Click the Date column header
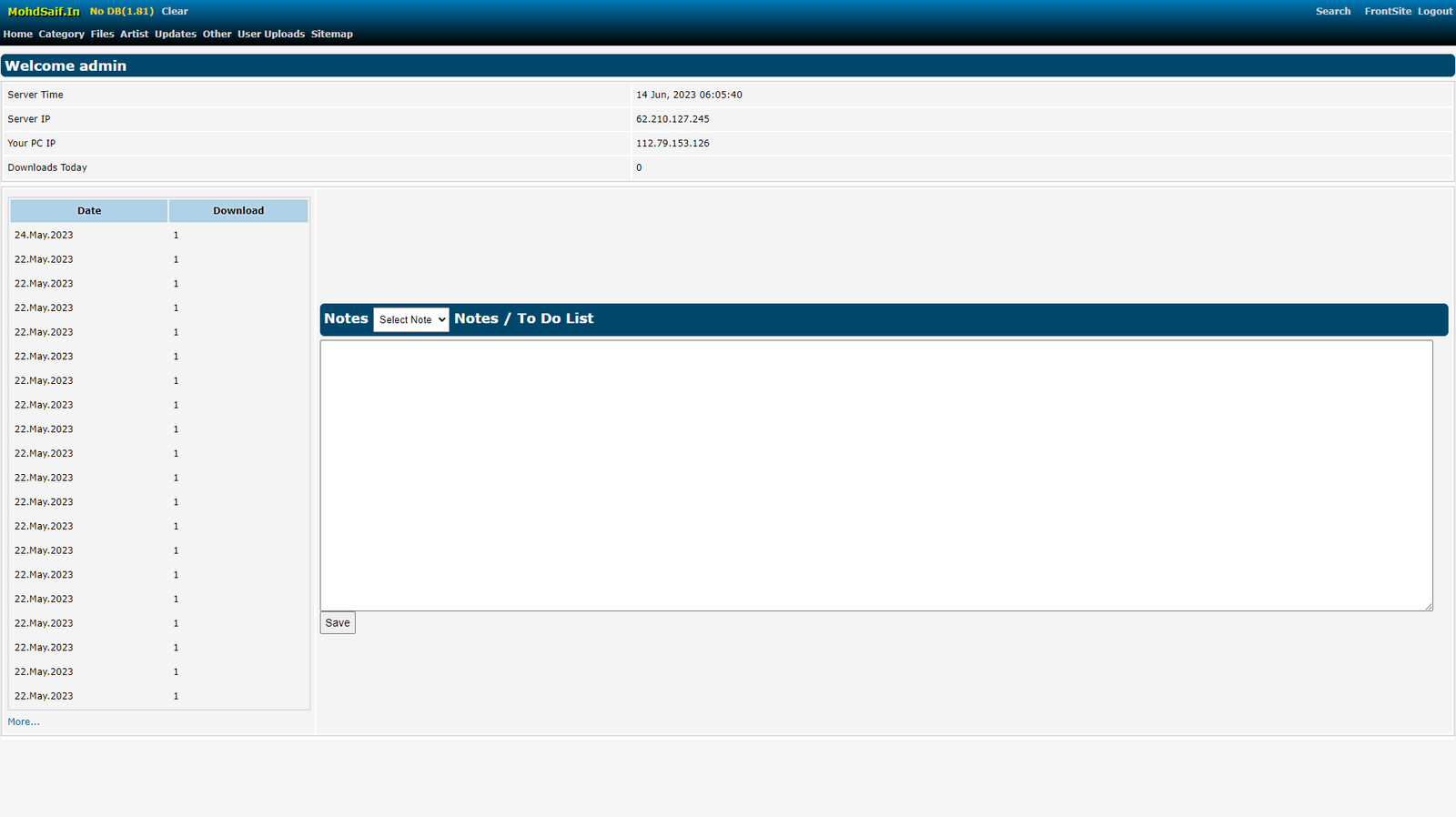Image resolution: width=1456 pixels, height=817 pixels. [89, 210]
